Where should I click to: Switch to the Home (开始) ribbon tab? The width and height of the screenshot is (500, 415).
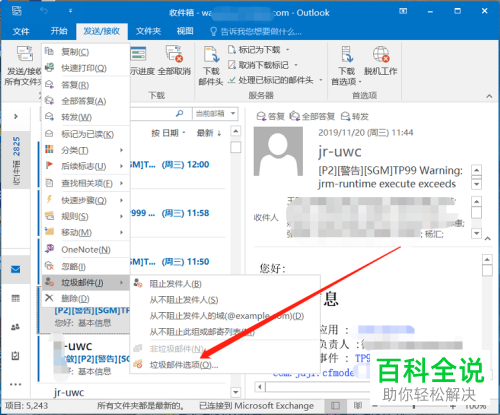[x=59, y=31]
